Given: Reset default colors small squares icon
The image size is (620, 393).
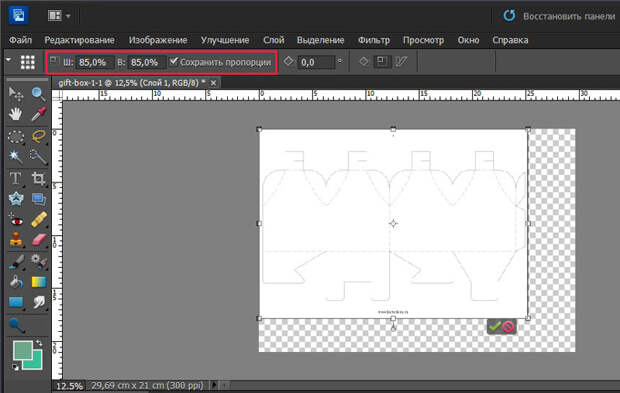Looking at the screenshot, I should (15, 367).
